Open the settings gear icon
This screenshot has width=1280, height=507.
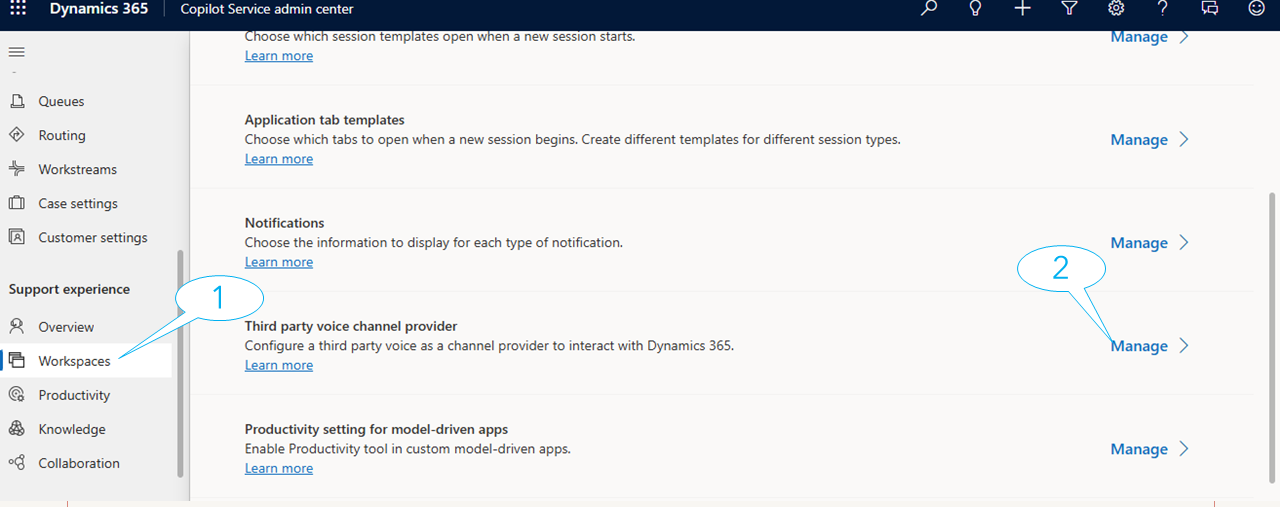[x=1116, y=9]
